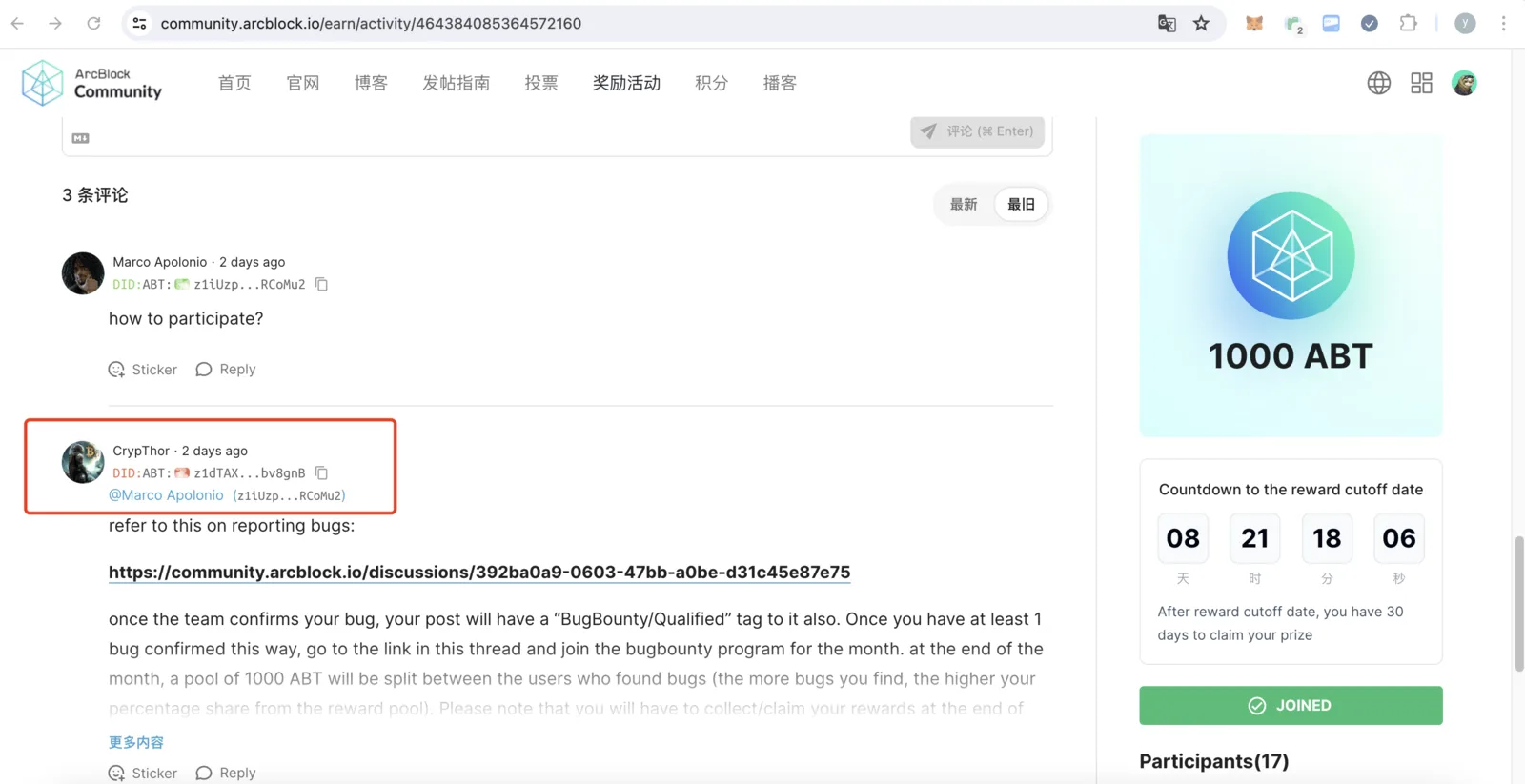Click the countdown seconds value 06
This screenshot has height=784, width=1525.
[1399, 538]
